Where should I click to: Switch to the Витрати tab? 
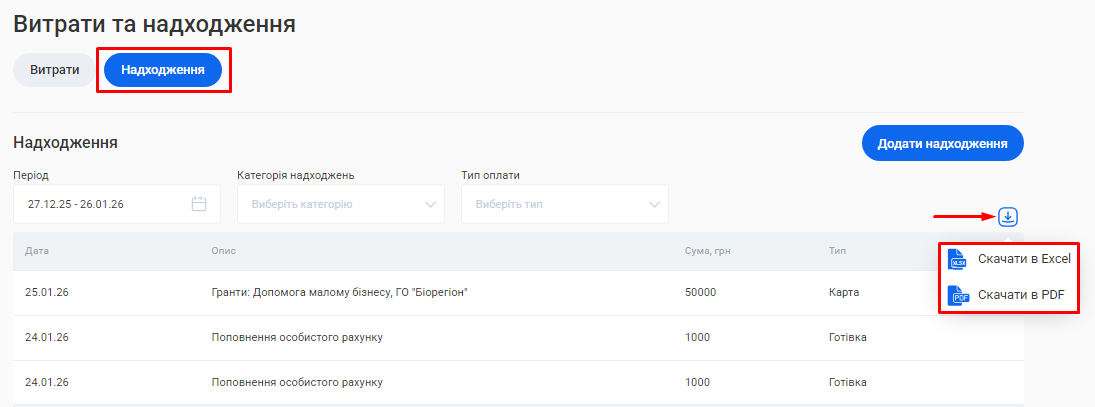[x=54, y=70]
